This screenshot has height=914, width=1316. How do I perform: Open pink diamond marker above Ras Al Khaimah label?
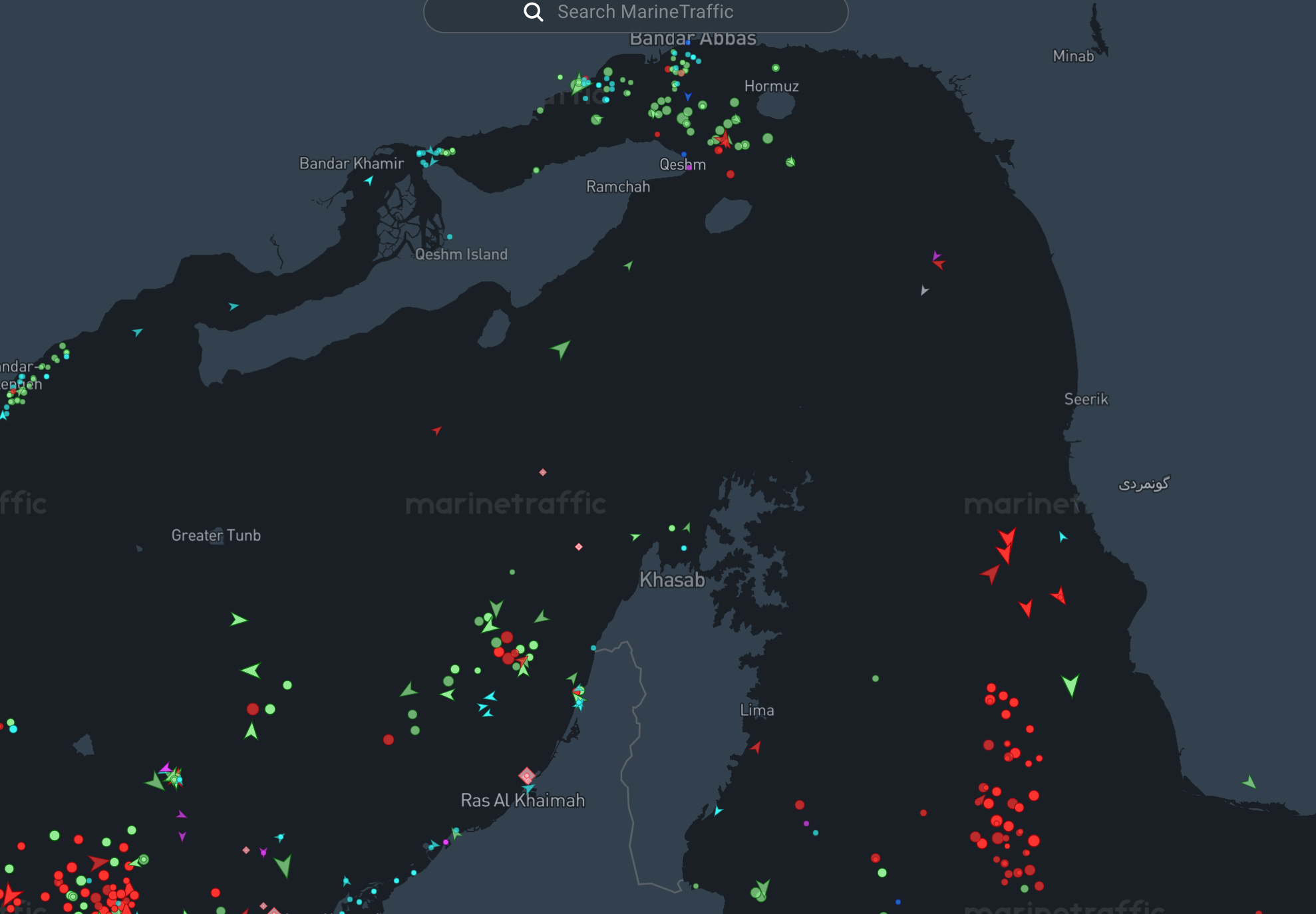[527, 776]
